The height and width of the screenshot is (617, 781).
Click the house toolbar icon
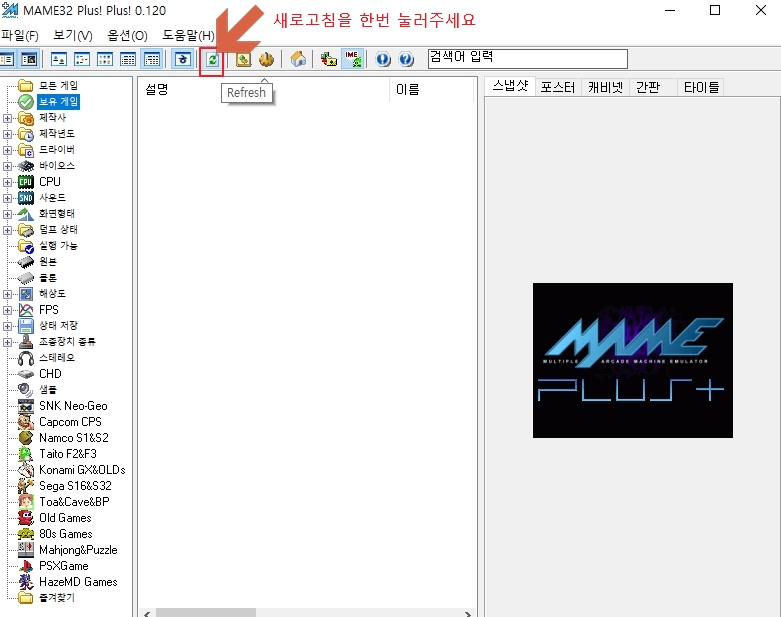point(298,60)
